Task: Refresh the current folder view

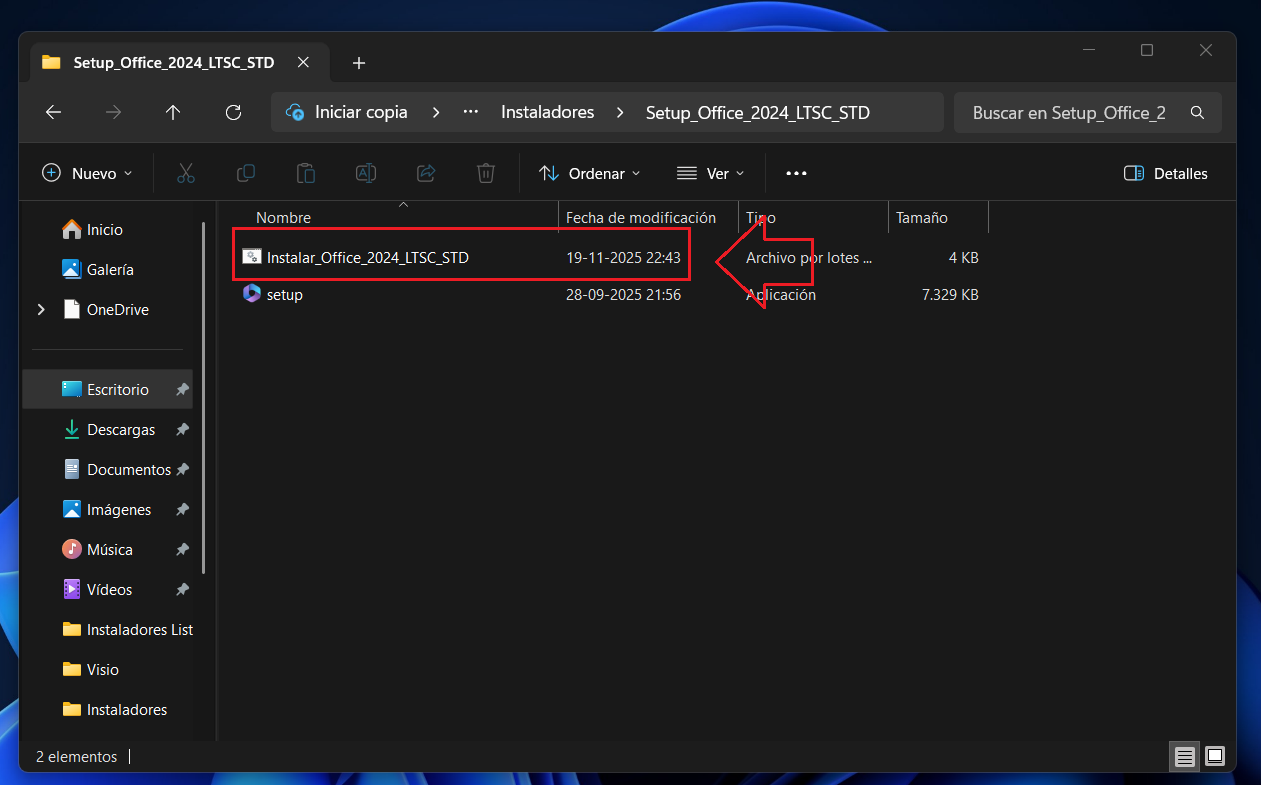Action: pos(233,113)
